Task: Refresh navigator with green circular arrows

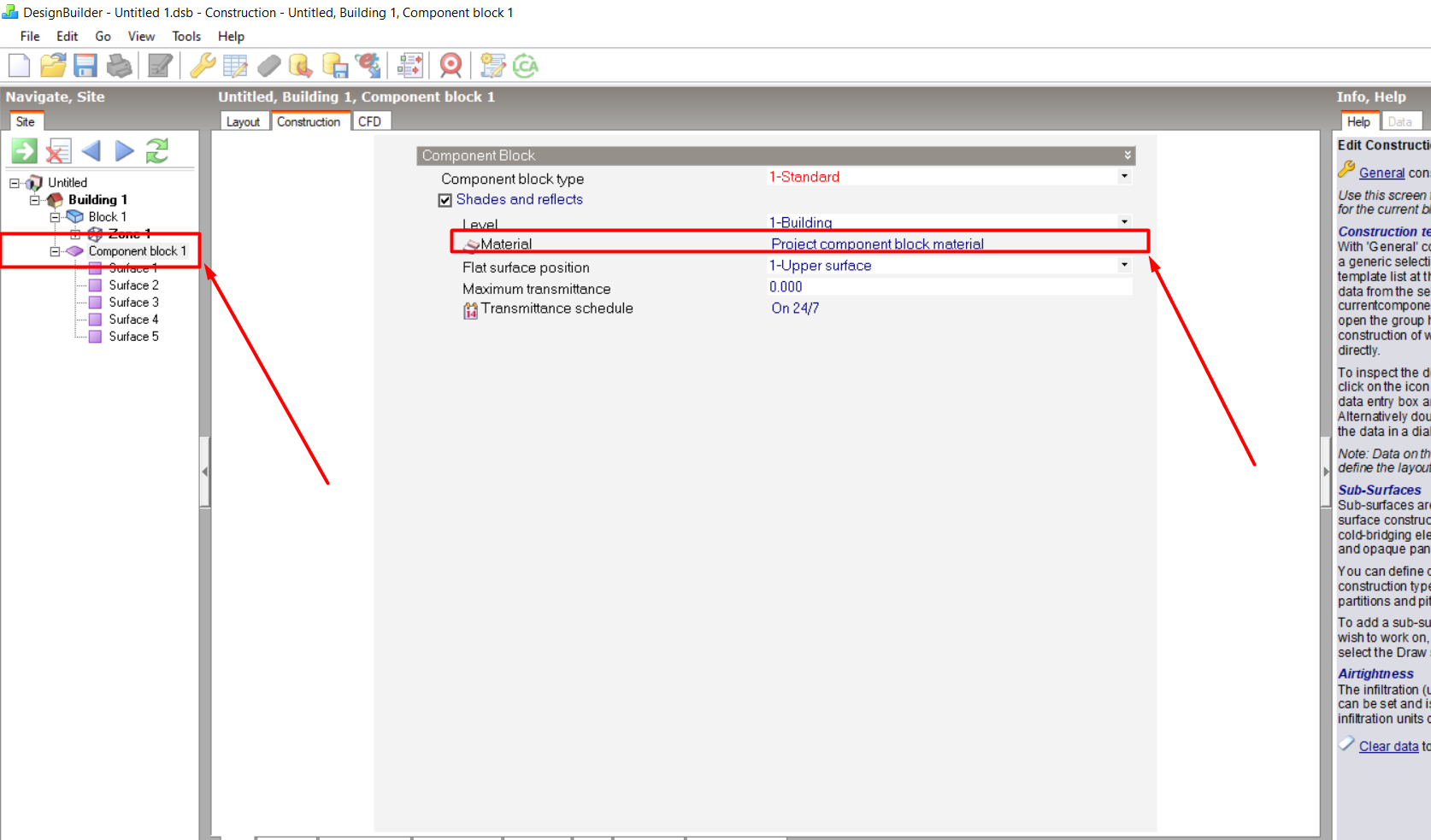Action: 157,151
